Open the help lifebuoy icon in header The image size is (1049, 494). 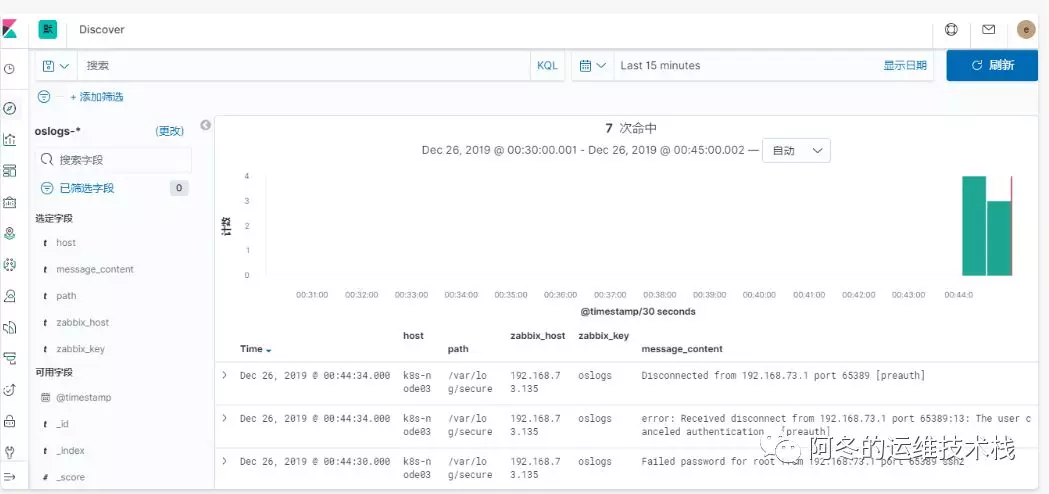[x=951, y=29]
